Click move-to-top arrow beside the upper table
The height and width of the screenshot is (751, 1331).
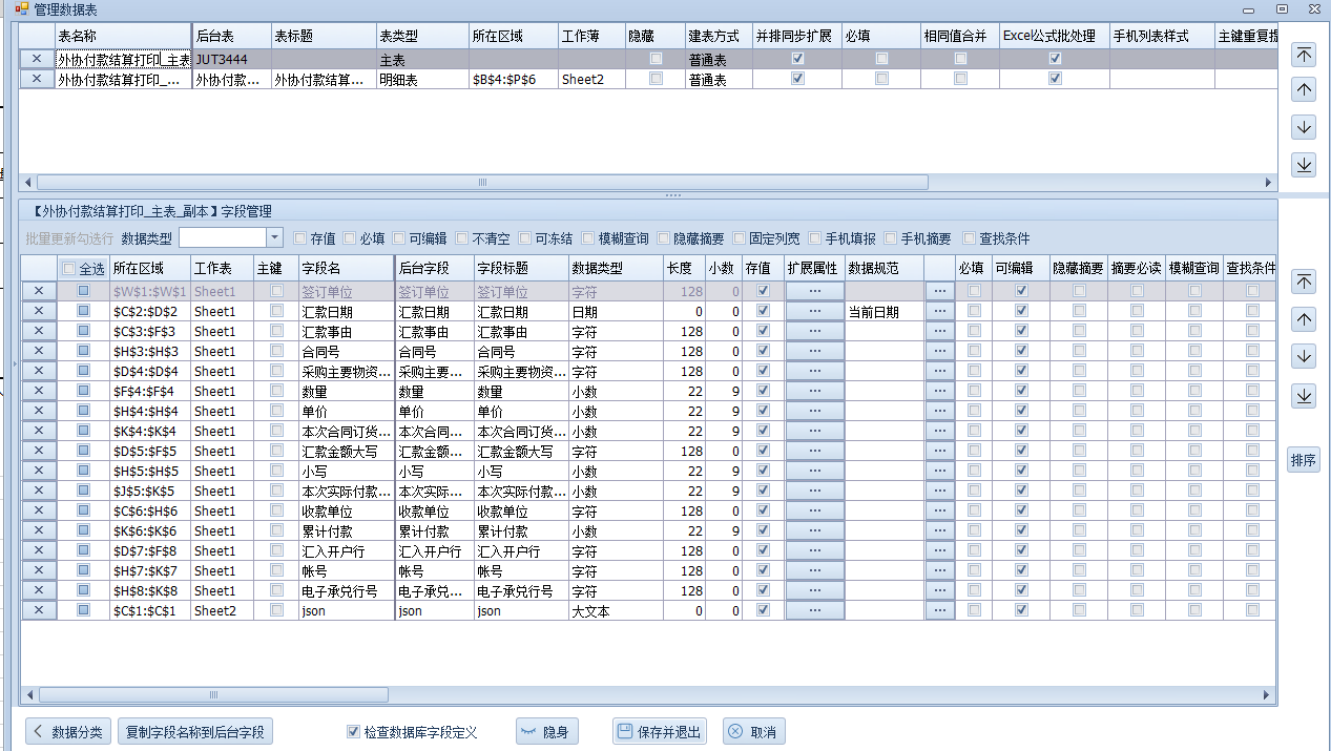[1303, 54]
